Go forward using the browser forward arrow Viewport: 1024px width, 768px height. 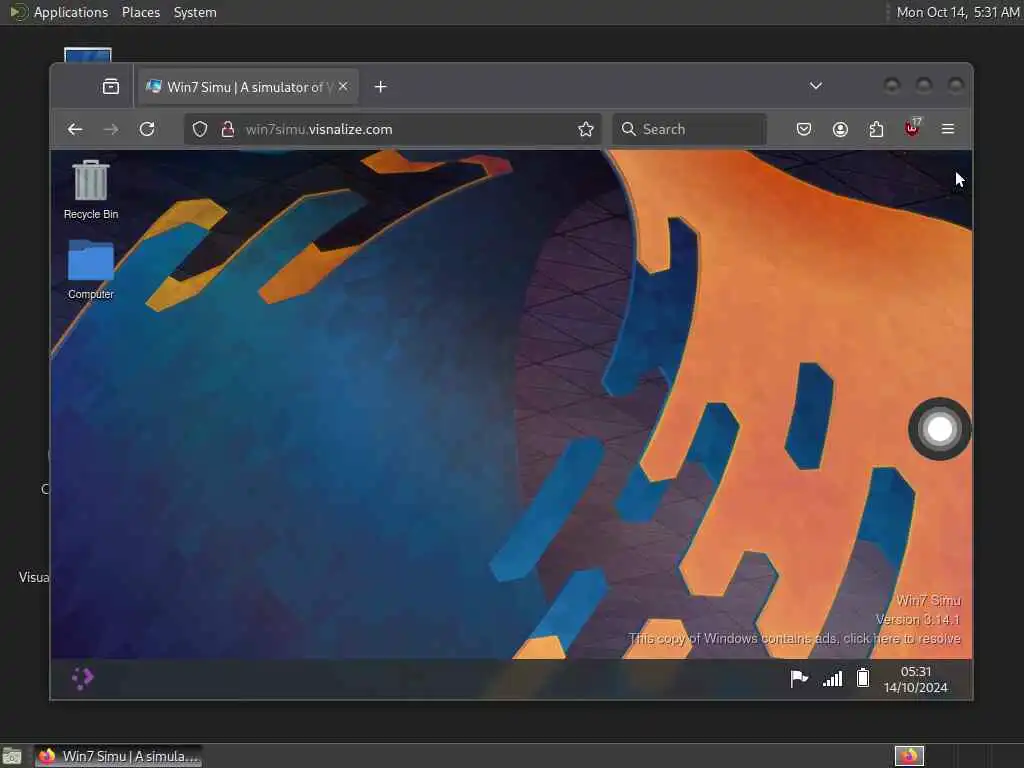click(111, 129)
